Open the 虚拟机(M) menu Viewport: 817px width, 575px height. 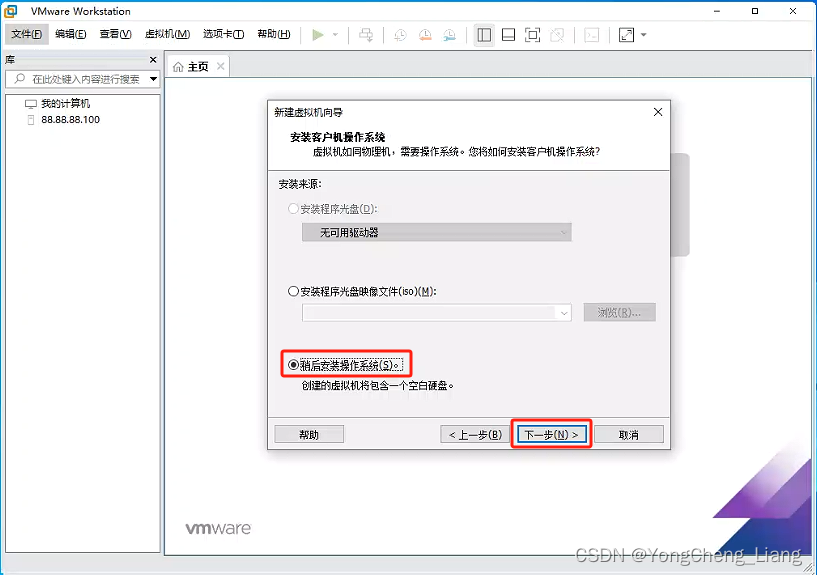[167, 34]
